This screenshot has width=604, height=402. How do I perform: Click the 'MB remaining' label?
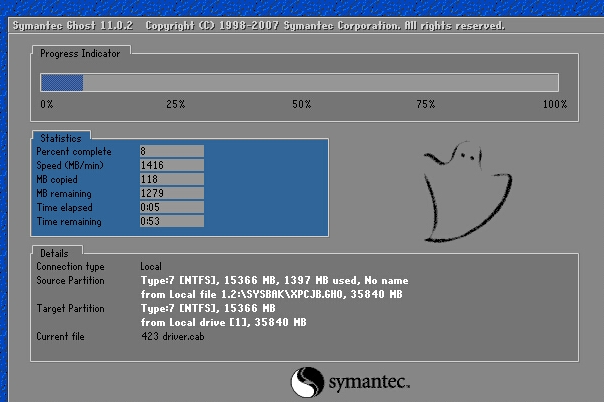click(x=64, y=193)
